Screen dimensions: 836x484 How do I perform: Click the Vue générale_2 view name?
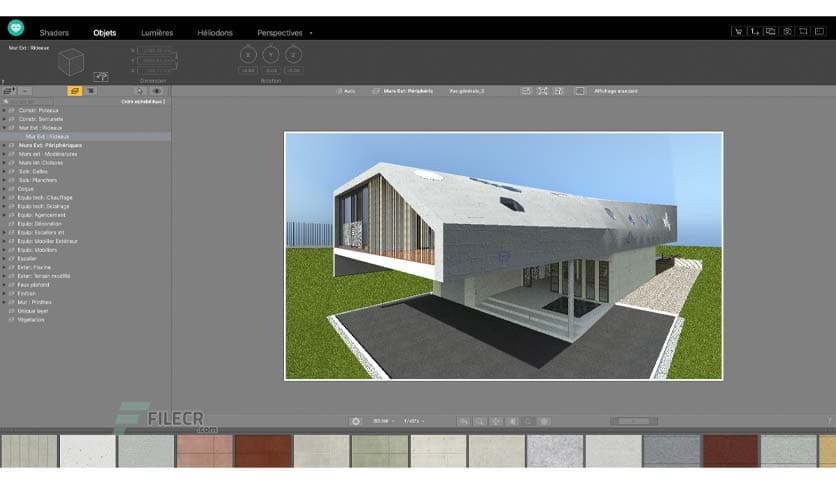(466, 91)
